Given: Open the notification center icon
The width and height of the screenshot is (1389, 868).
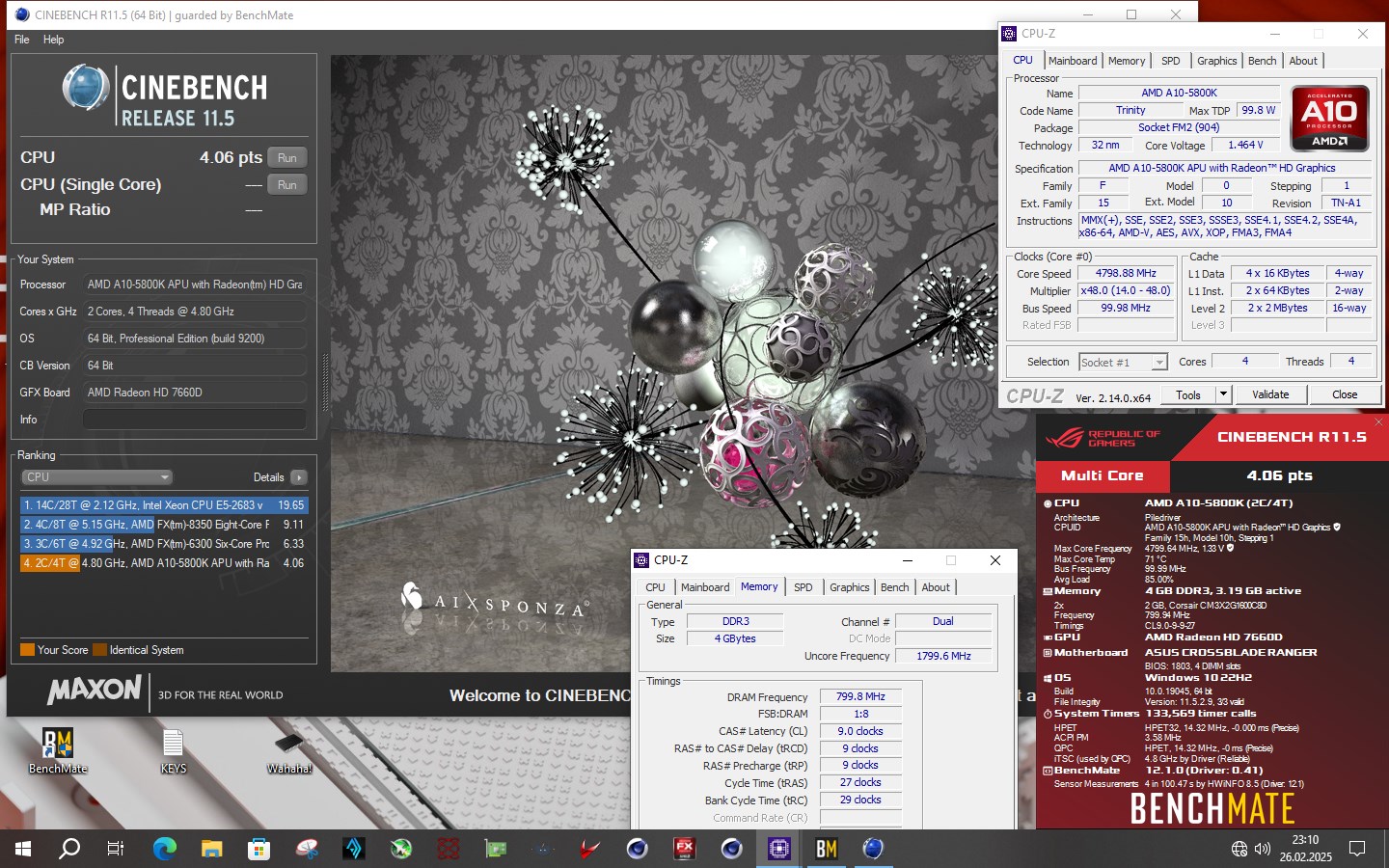Looking at the screenshot, I should point(1357,849).
